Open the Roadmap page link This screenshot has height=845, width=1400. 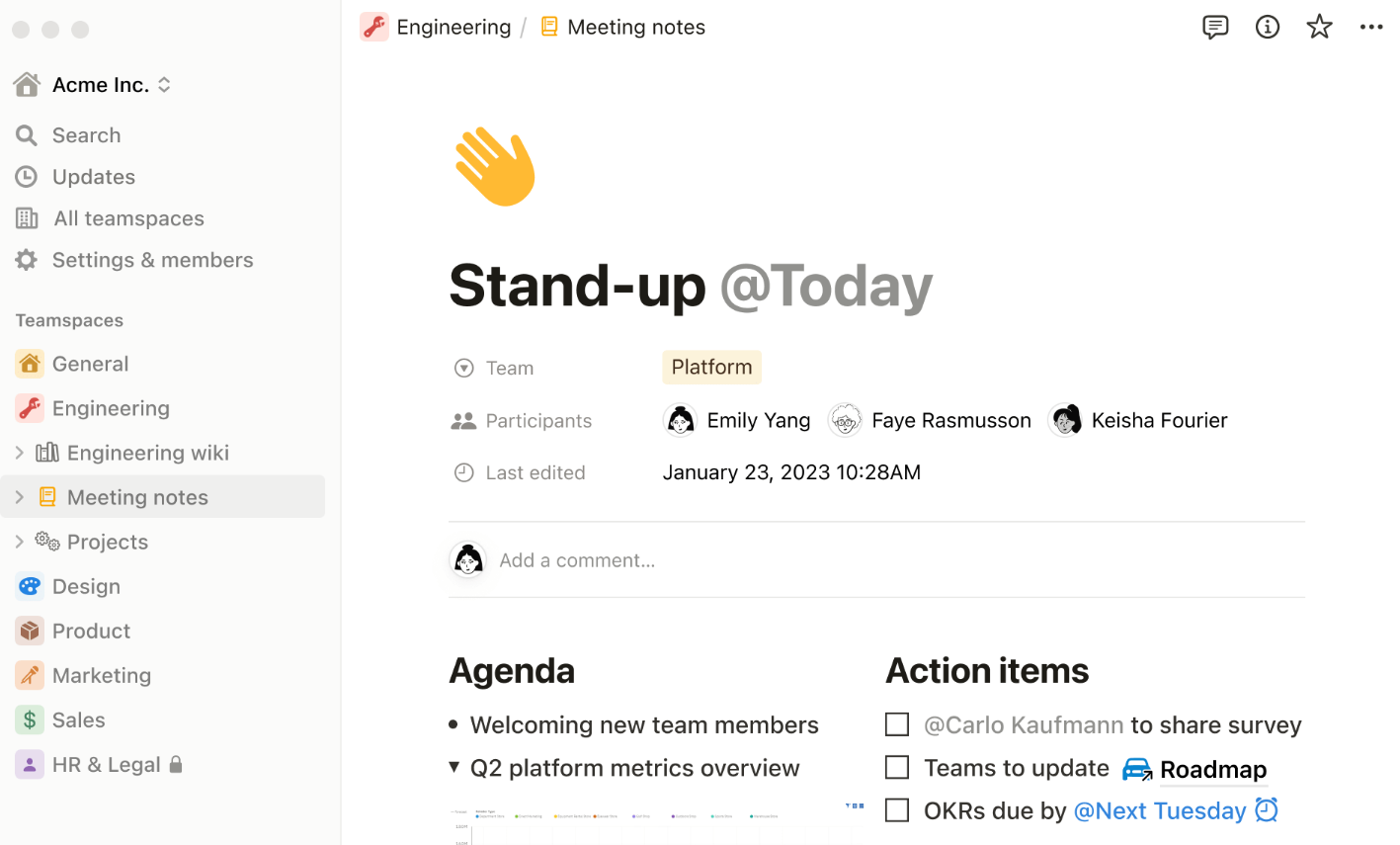click(1211, 769)
